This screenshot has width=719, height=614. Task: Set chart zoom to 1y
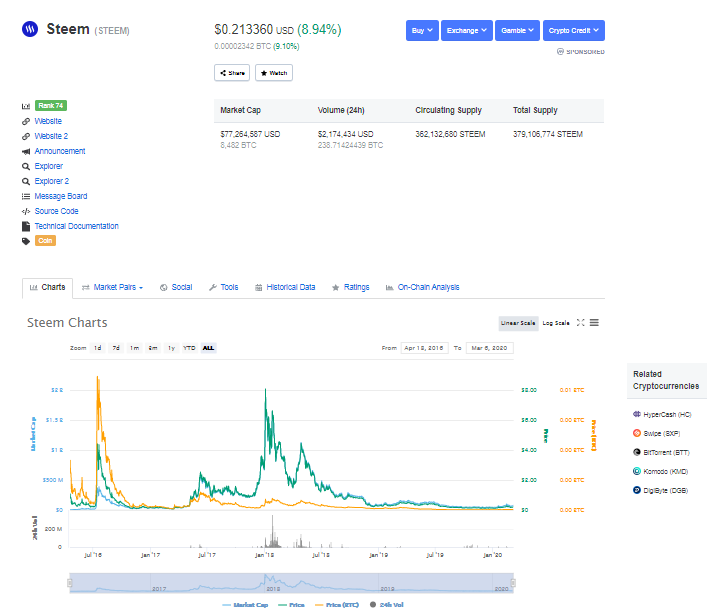coord(171,348)
